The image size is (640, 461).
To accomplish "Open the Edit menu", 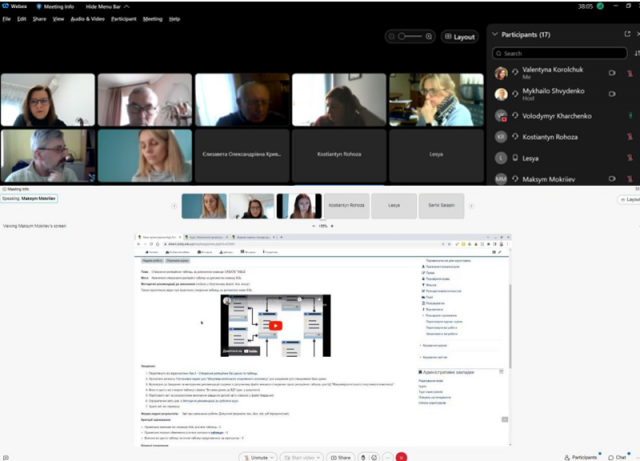I will click(x=22, y=19).
